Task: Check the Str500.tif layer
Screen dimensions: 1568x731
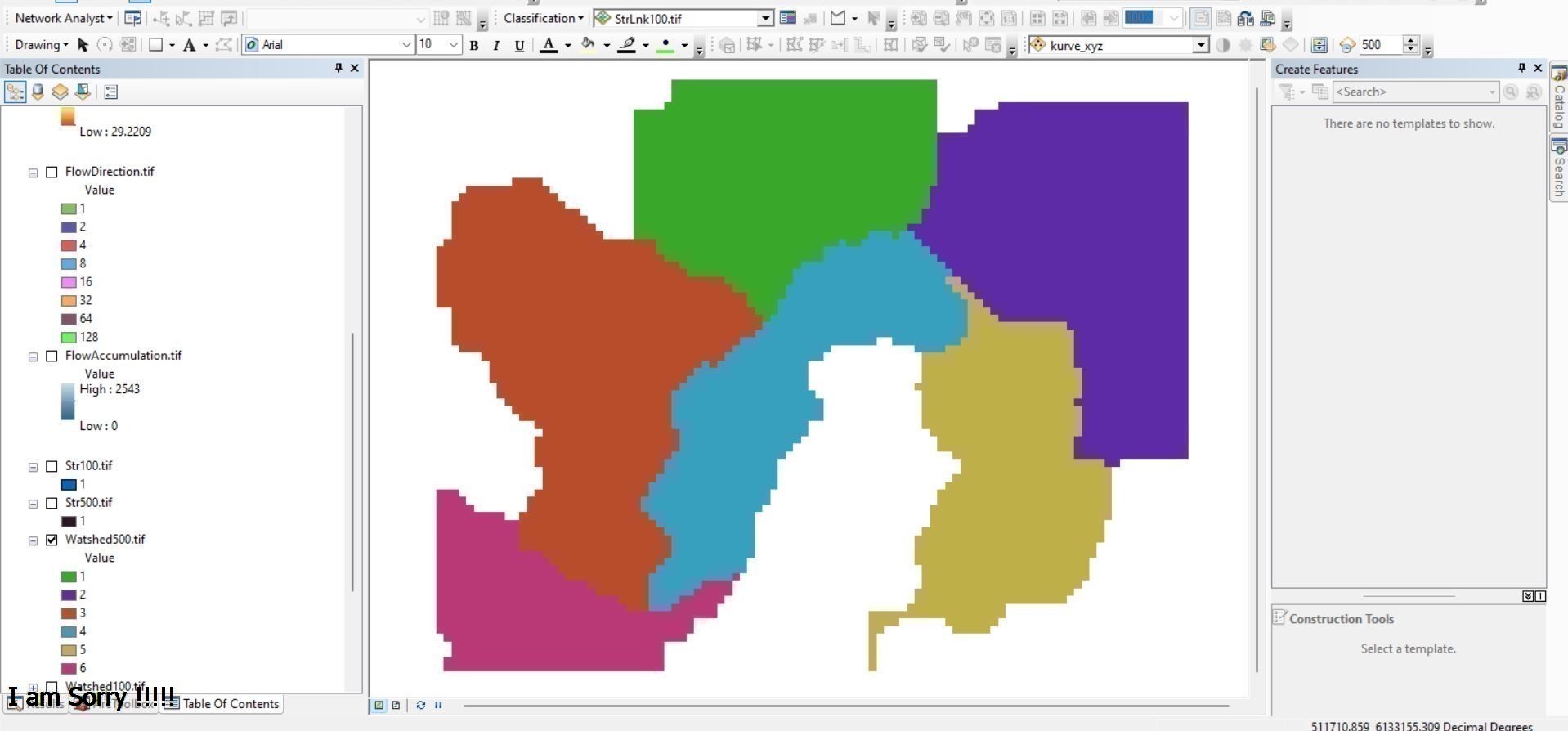Action: [52, 503]
